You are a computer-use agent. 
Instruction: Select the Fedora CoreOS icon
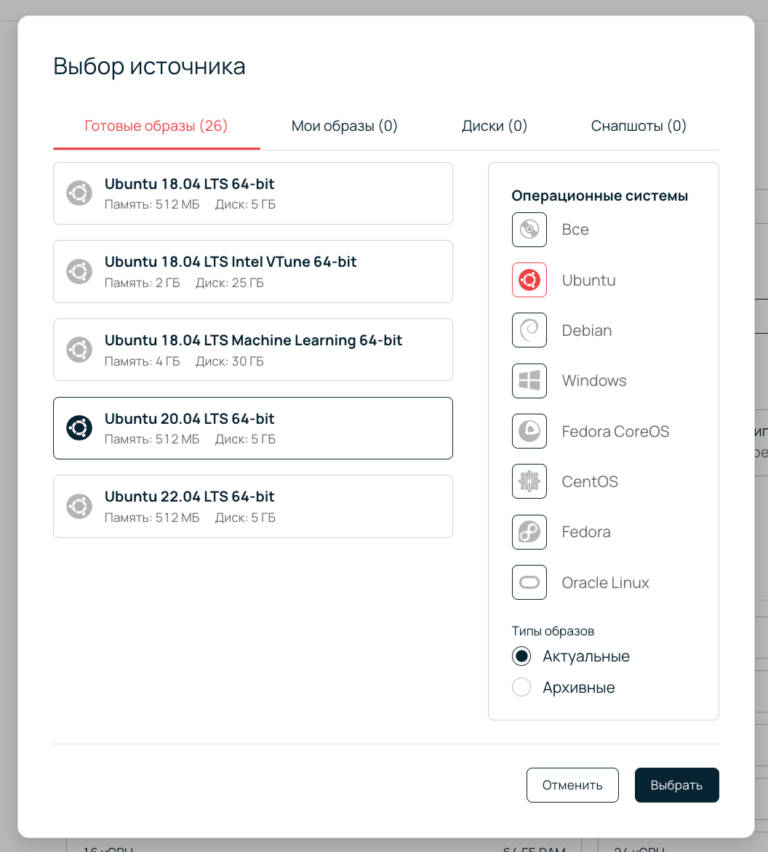(529, 431)
